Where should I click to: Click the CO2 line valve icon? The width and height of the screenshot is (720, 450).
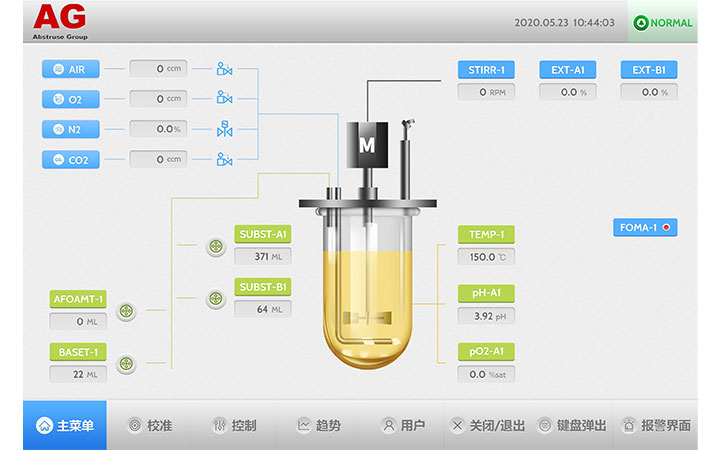[225, 159]
